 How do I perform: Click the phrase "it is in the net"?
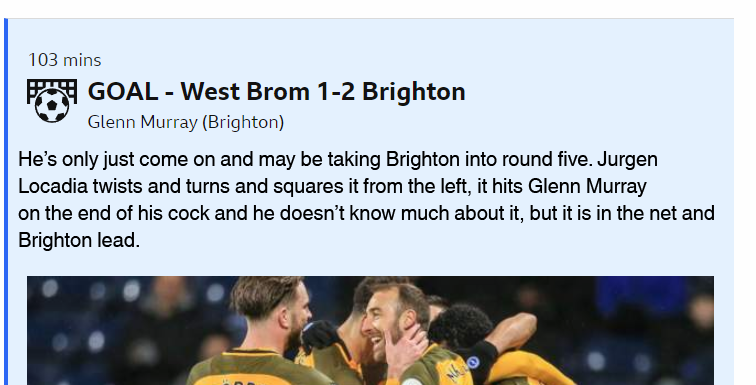pyautogui.click(x=619, y=213)
